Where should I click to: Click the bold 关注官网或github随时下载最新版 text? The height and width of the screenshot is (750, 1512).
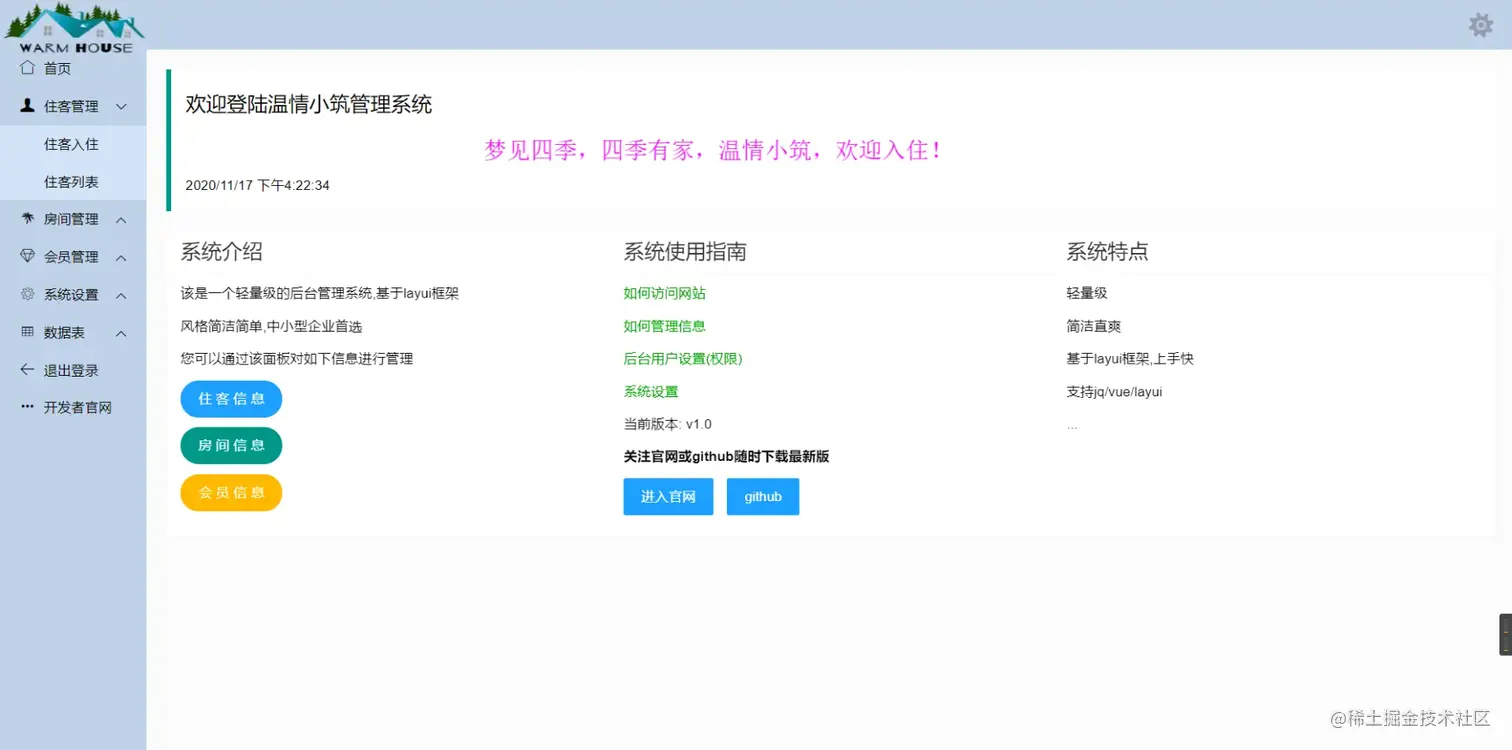726,456
